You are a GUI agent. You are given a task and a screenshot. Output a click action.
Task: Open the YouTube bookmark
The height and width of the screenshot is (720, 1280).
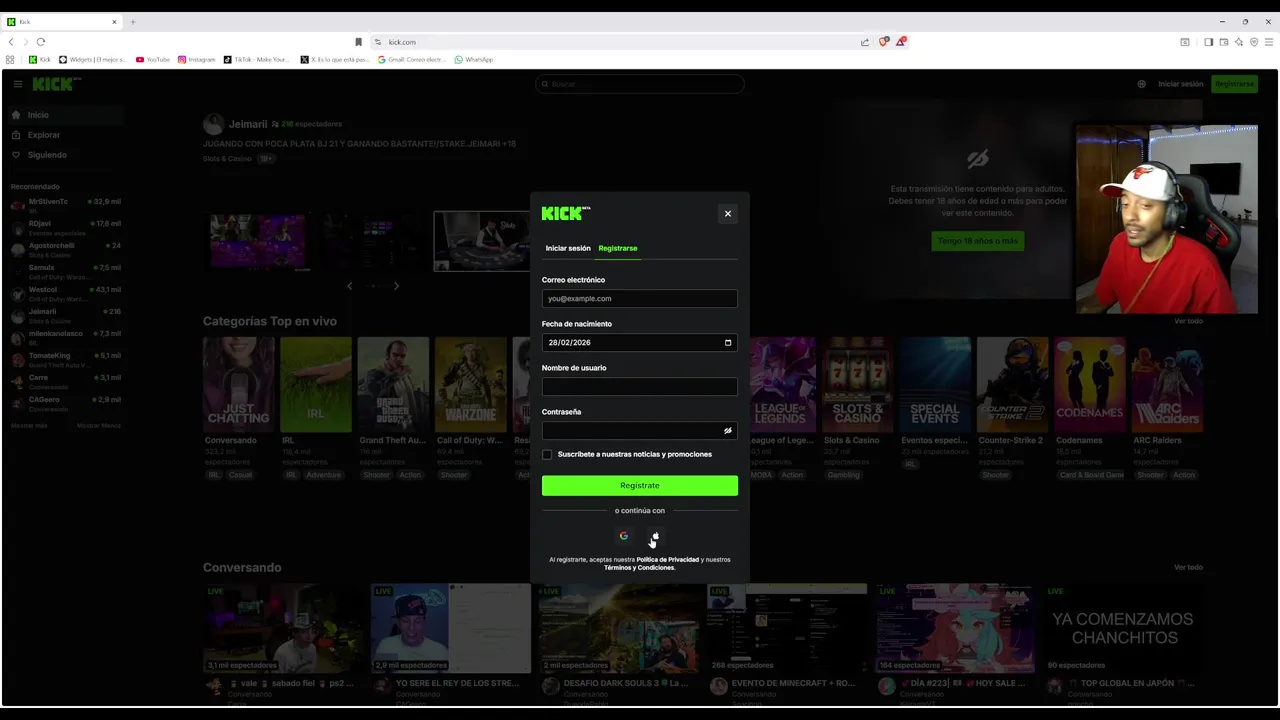point(153,60)
